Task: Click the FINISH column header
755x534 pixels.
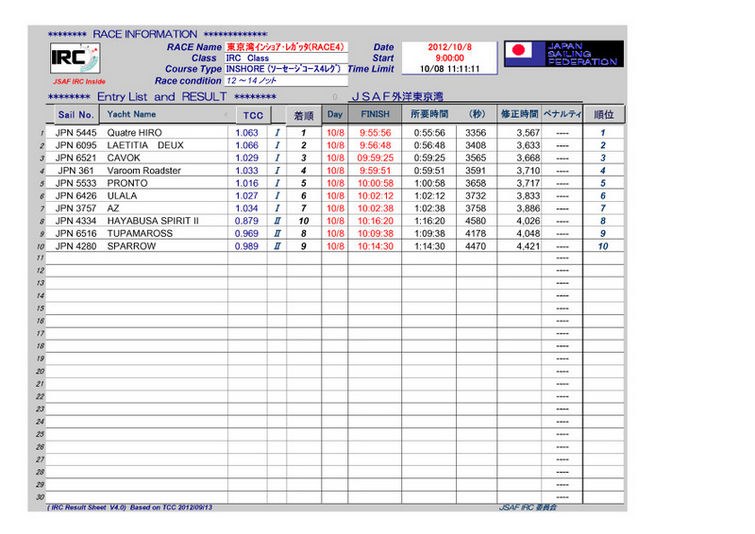Action: [375, 115]
